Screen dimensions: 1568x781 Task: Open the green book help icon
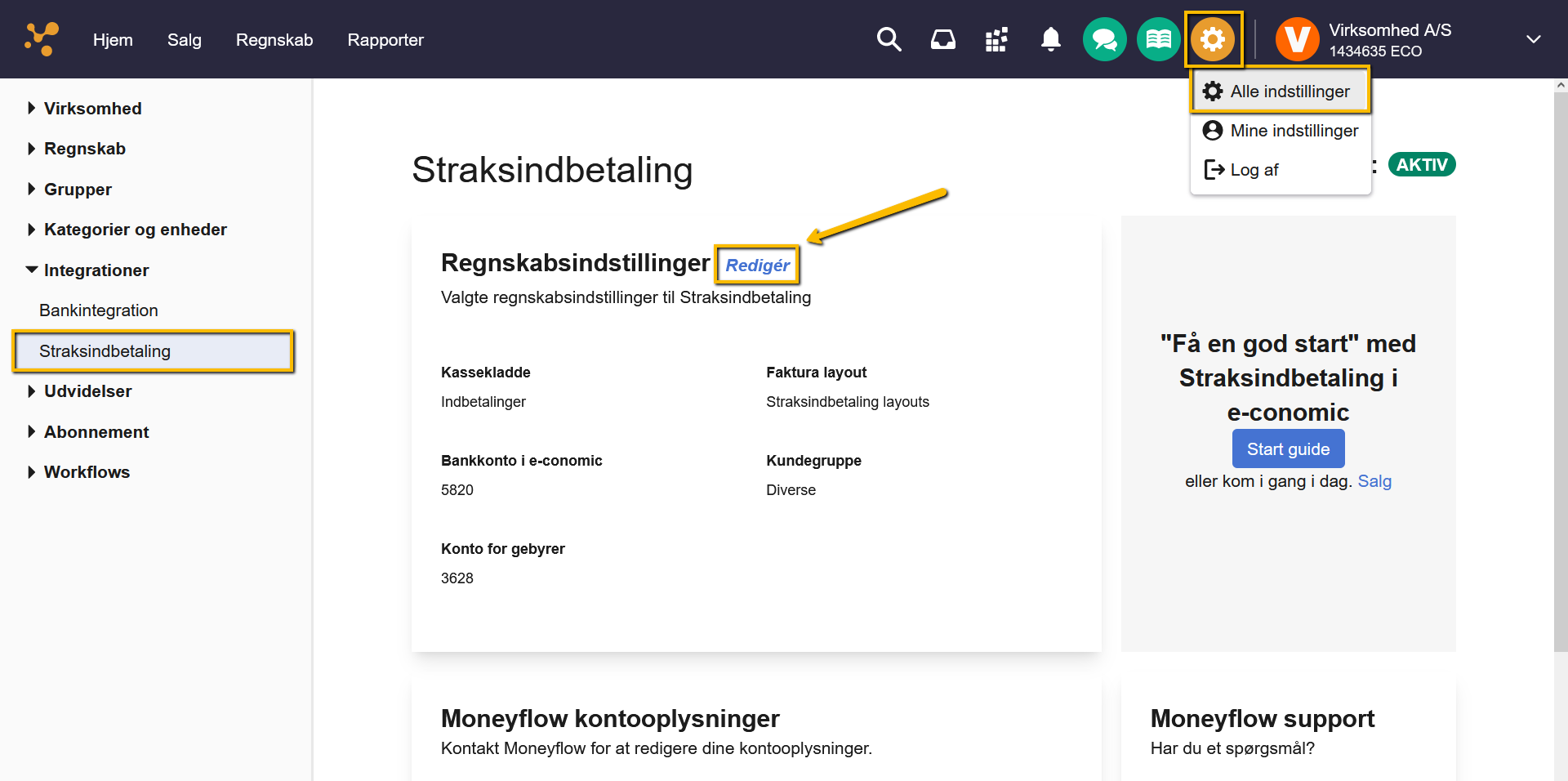1158,39
